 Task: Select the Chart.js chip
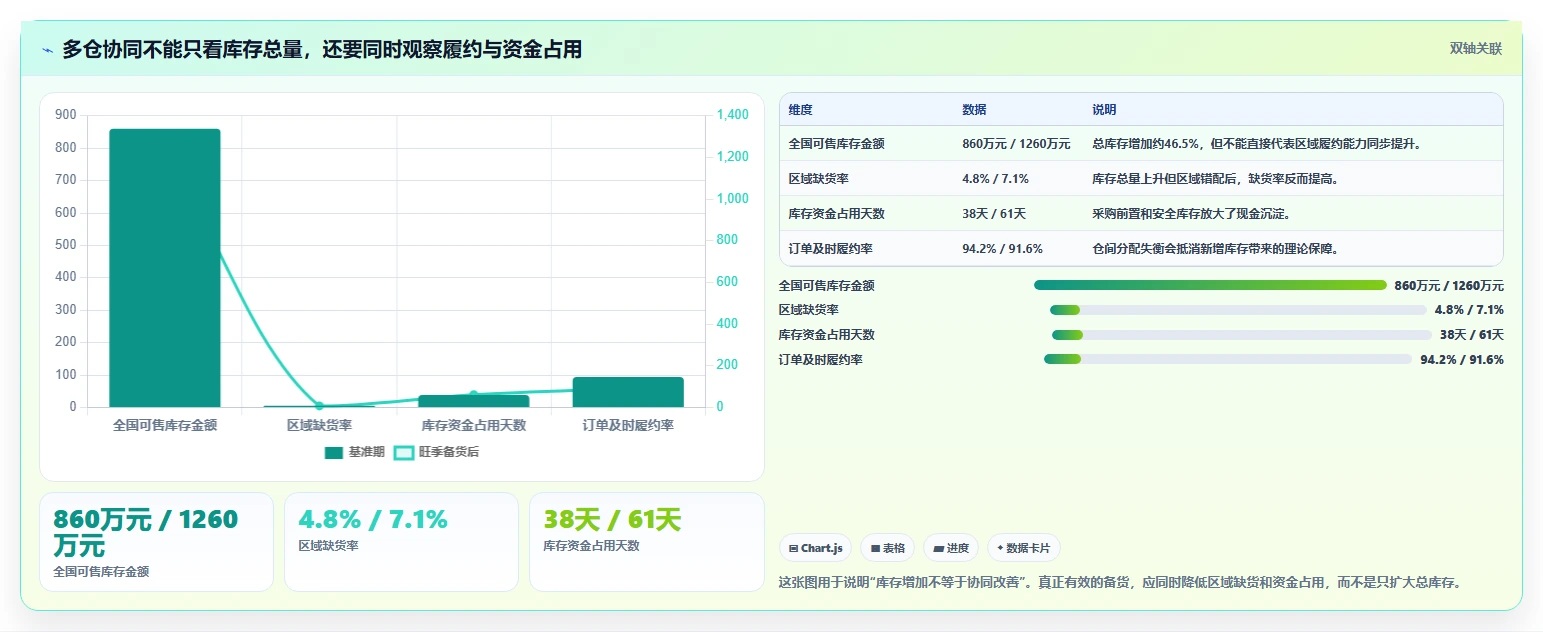click(815, 548)
